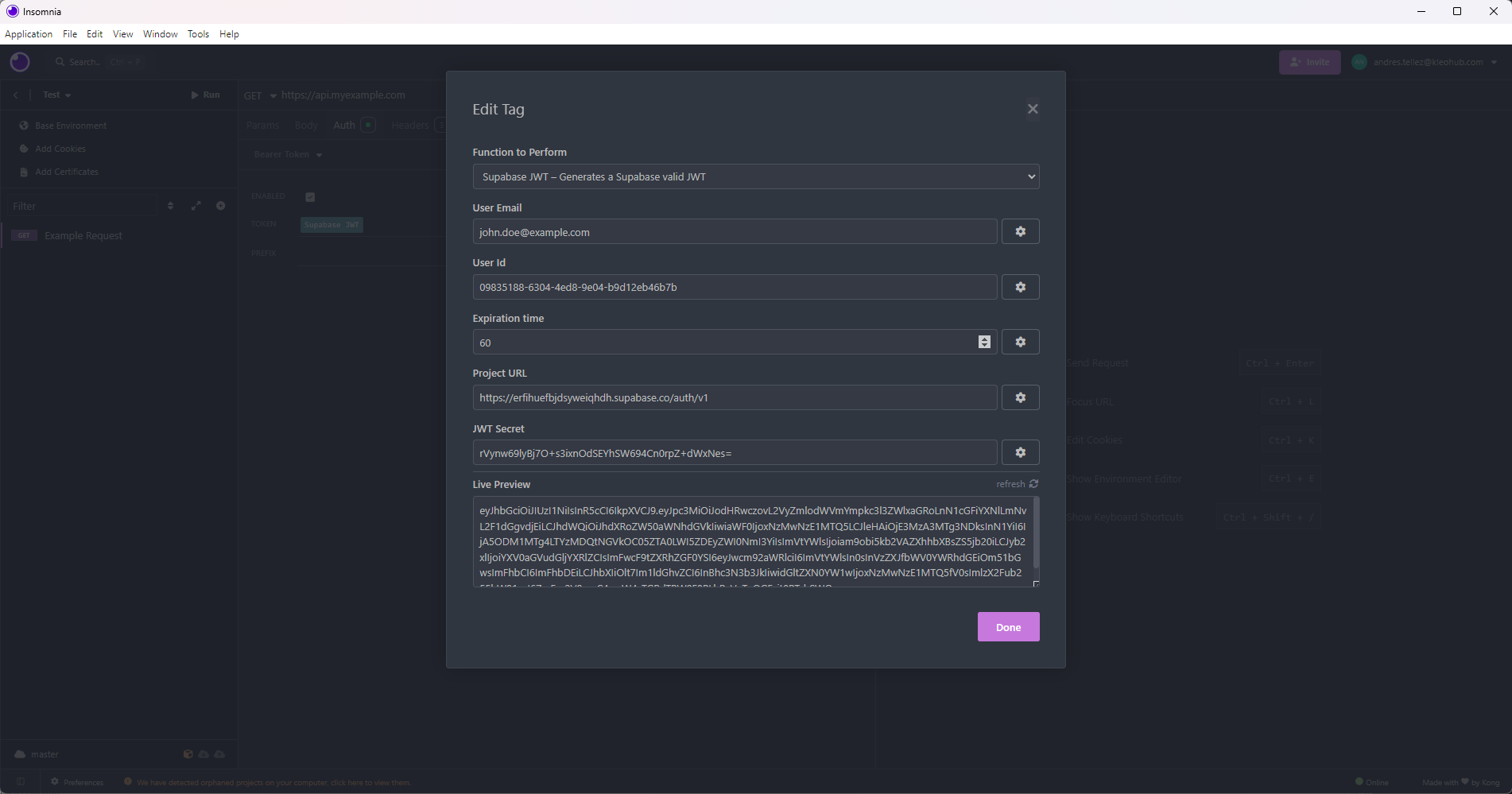This screenshot has width=1512, height=794.
Task: Open the Tools menu
Action: [198, 34]
